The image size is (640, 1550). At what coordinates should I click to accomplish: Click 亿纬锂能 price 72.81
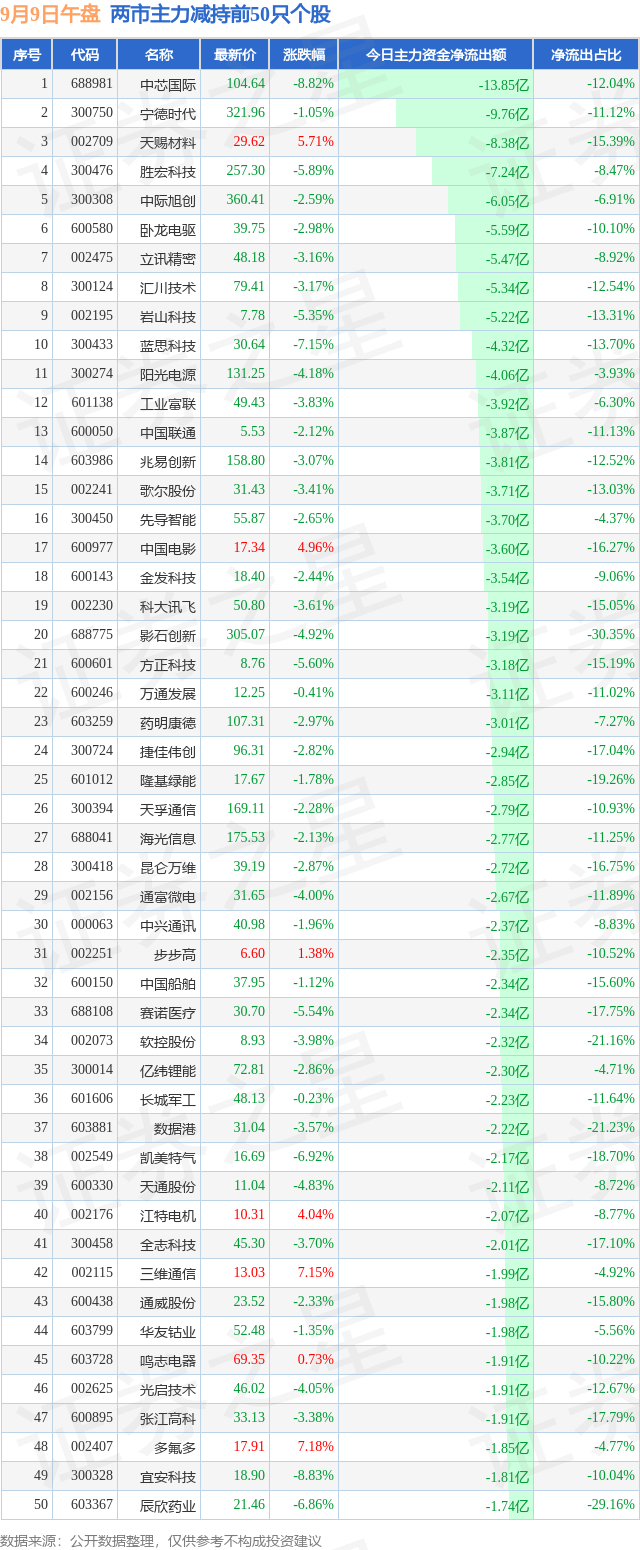click(x=249, y=1070)
